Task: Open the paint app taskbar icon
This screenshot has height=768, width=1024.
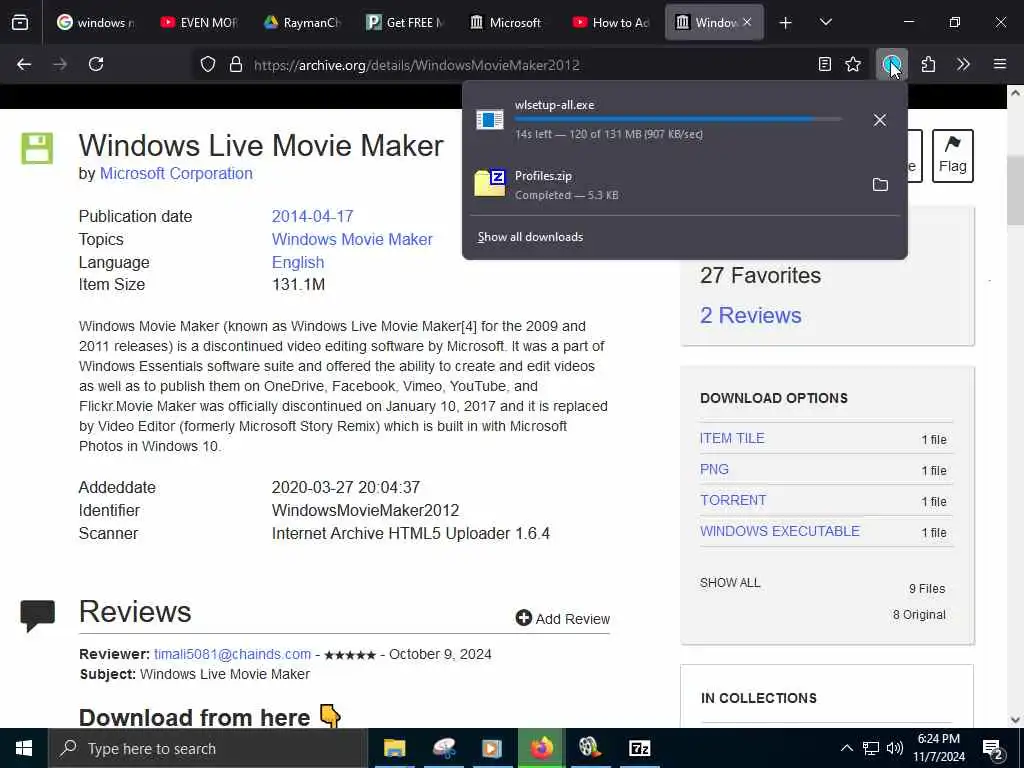Action: 443,748
